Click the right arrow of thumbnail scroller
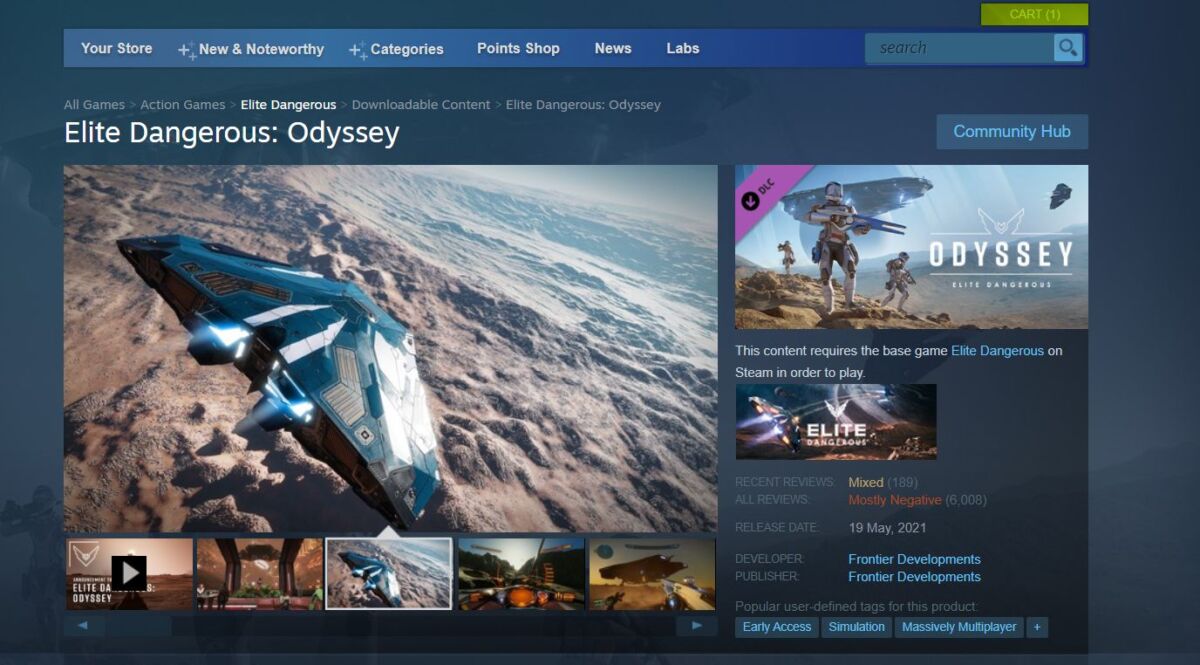This screenshot has height=665, width=1200. click(696, 626)
